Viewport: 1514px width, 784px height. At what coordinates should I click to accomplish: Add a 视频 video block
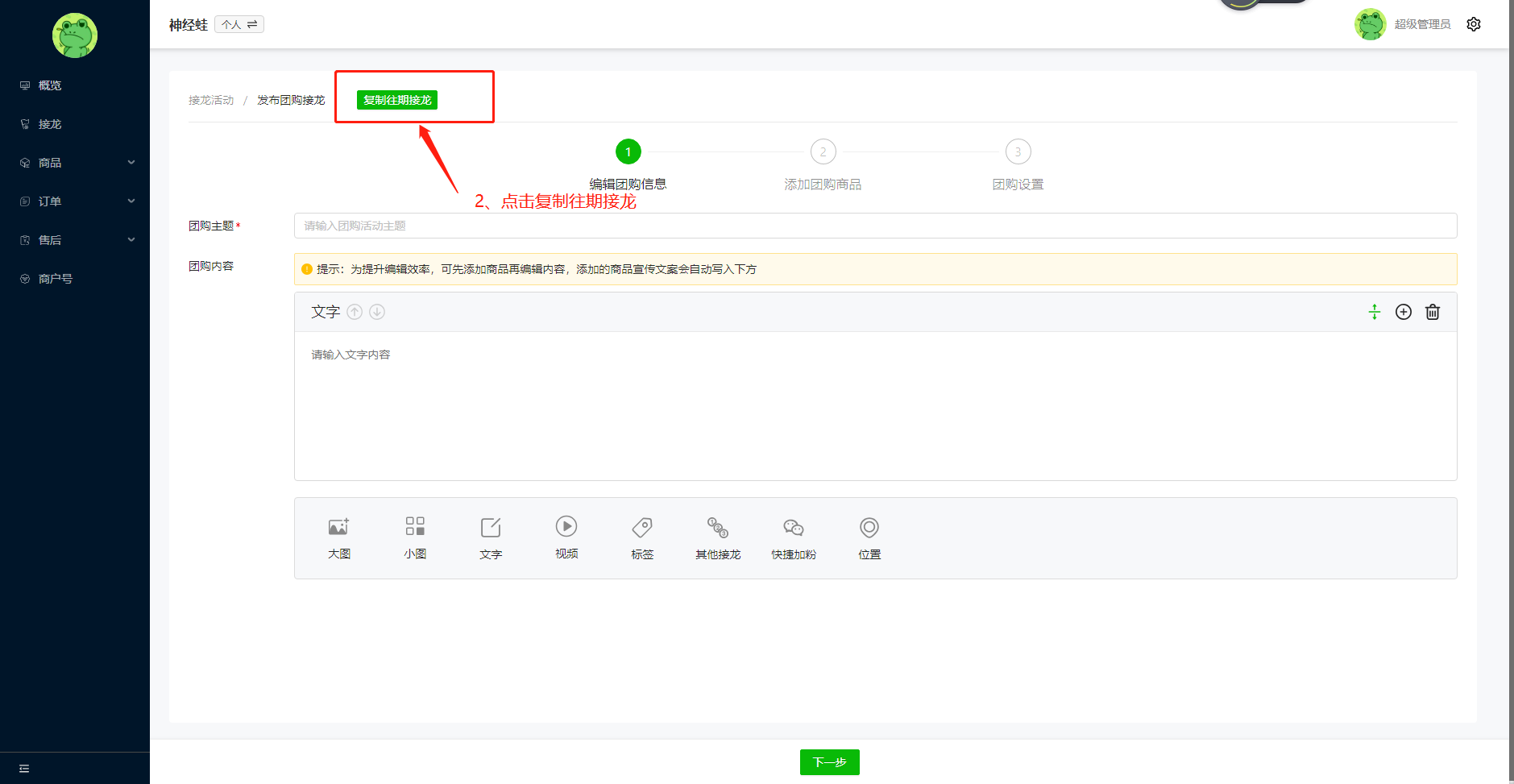pyautogui.click(x=566, y=538)
